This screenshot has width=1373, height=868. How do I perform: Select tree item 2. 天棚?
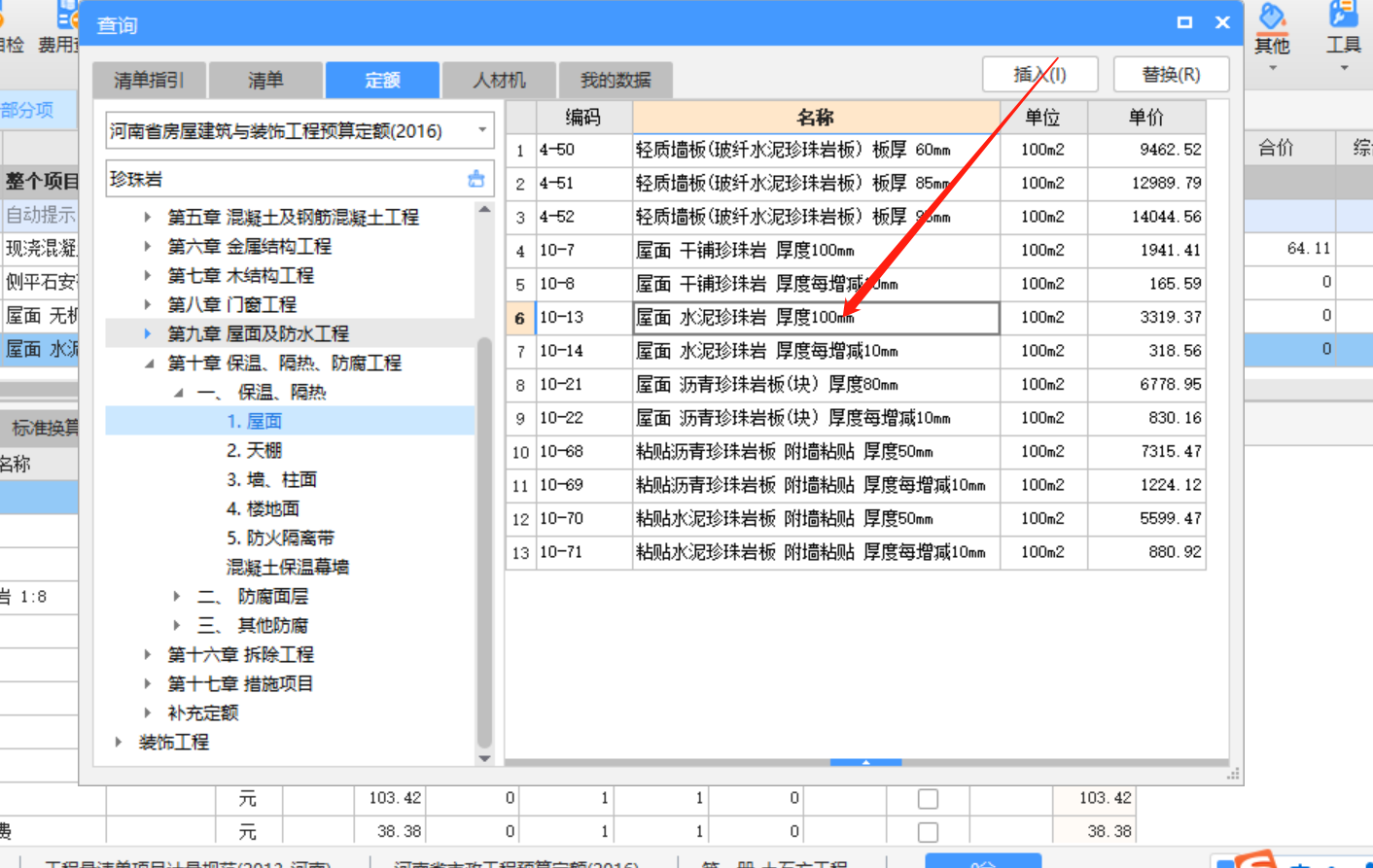(x=254, y=450)
